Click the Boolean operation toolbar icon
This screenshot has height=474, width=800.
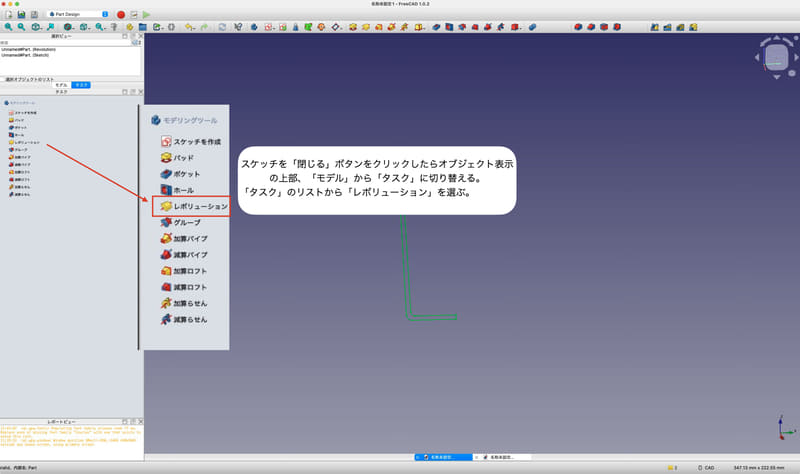pyautogui.click(x=532, y=27)
